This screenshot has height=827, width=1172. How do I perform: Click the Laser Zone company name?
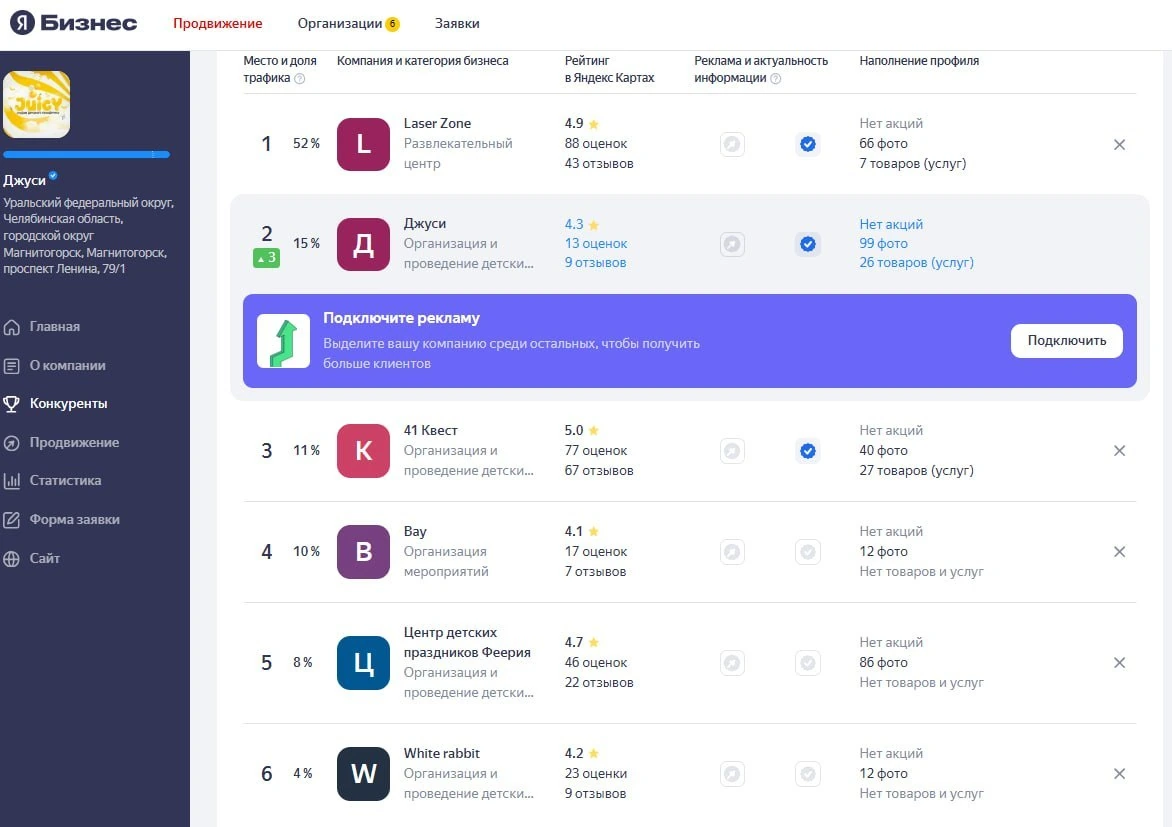437,123
